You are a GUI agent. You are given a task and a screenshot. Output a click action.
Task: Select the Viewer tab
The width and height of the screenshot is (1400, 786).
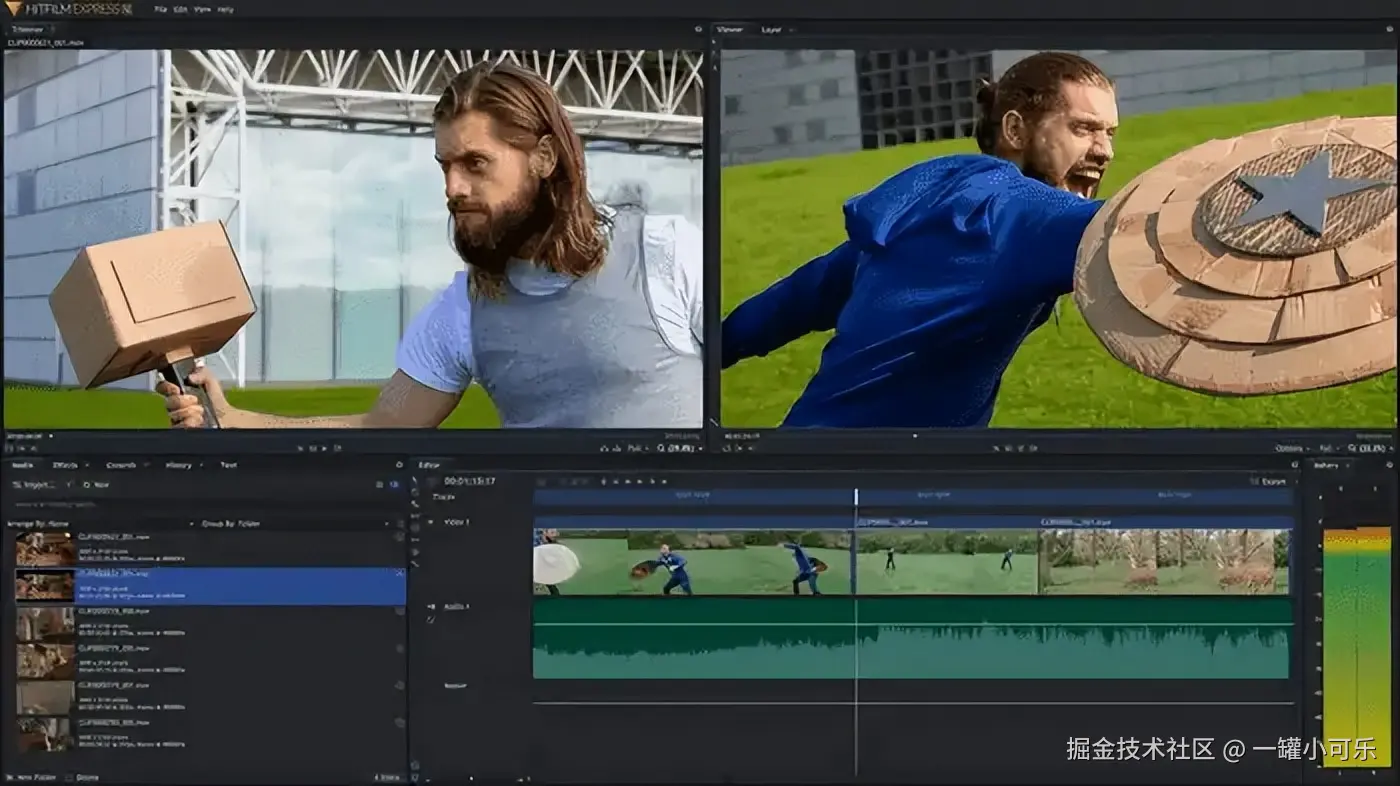(730, 30)
